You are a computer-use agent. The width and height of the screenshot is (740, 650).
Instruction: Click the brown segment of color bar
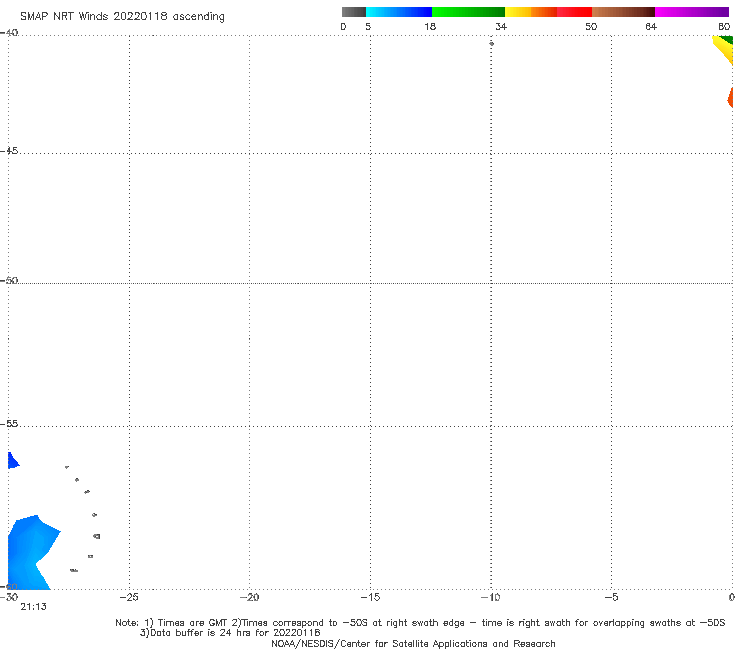pyautogui.click(x=623, y=12)
